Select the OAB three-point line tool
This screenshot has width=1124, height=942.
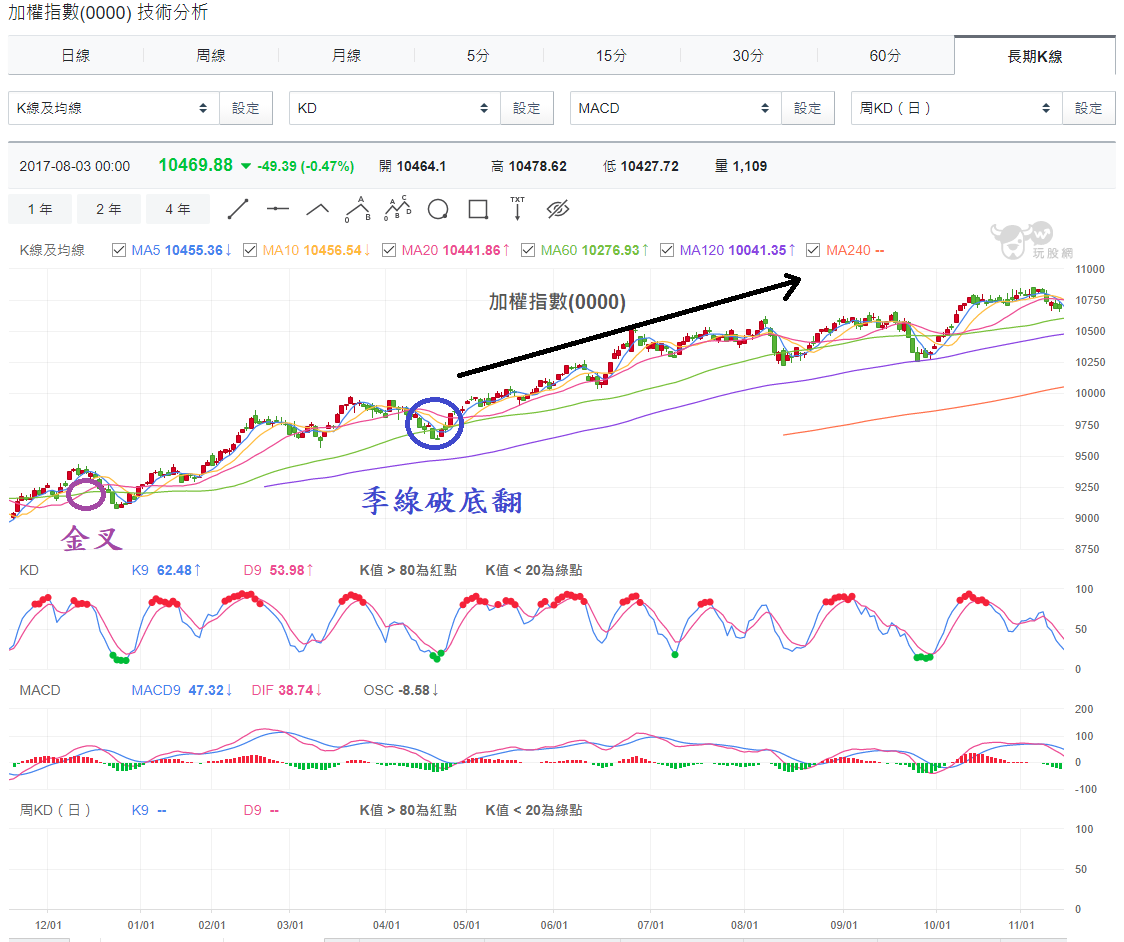357,209
